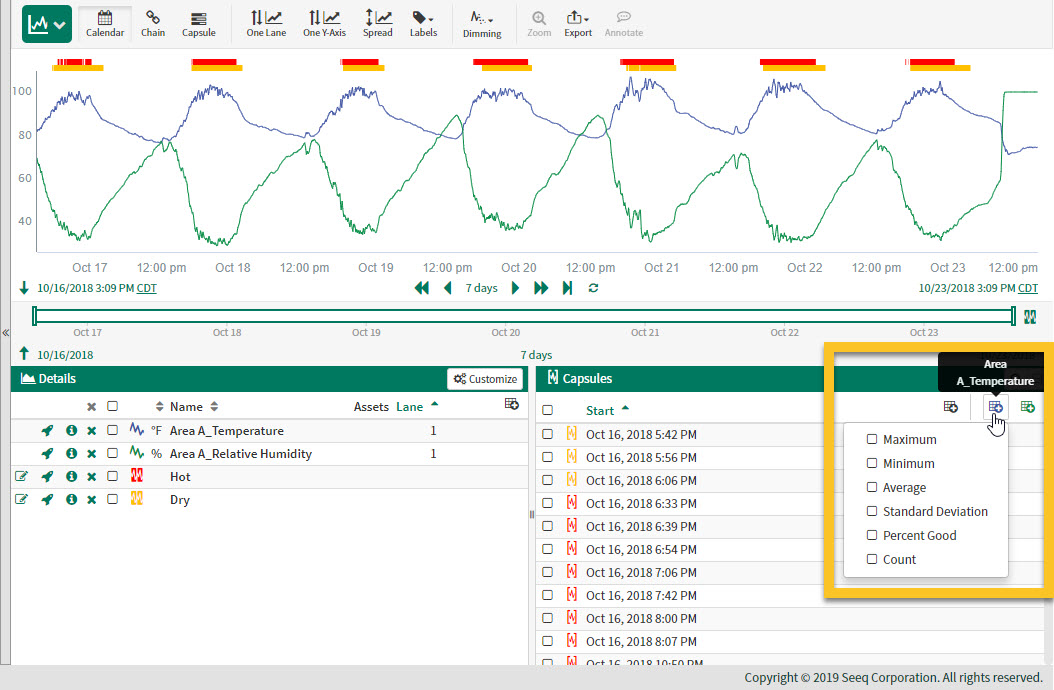Select the Chain view icon
The width and height of the screenshot is (1054, 690).
(153, 23)
